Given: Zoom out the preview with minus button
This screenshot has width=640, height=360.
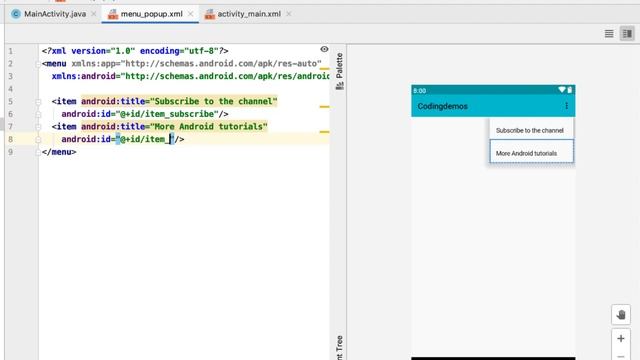Looking at the screenshot, I should (621, 356).
